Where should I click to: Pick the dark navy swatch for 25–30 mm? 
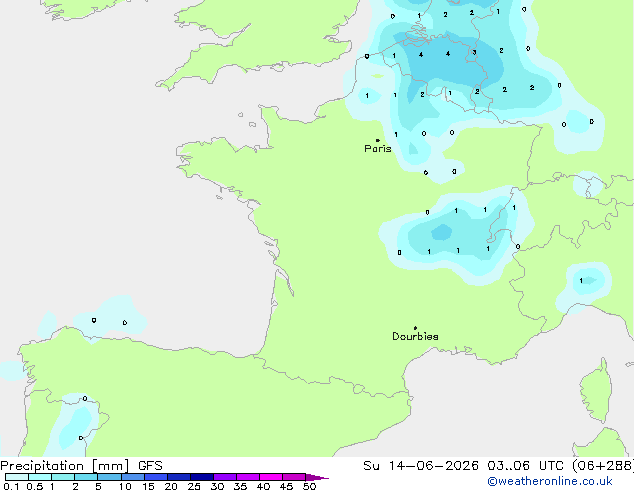pos(202,477)
